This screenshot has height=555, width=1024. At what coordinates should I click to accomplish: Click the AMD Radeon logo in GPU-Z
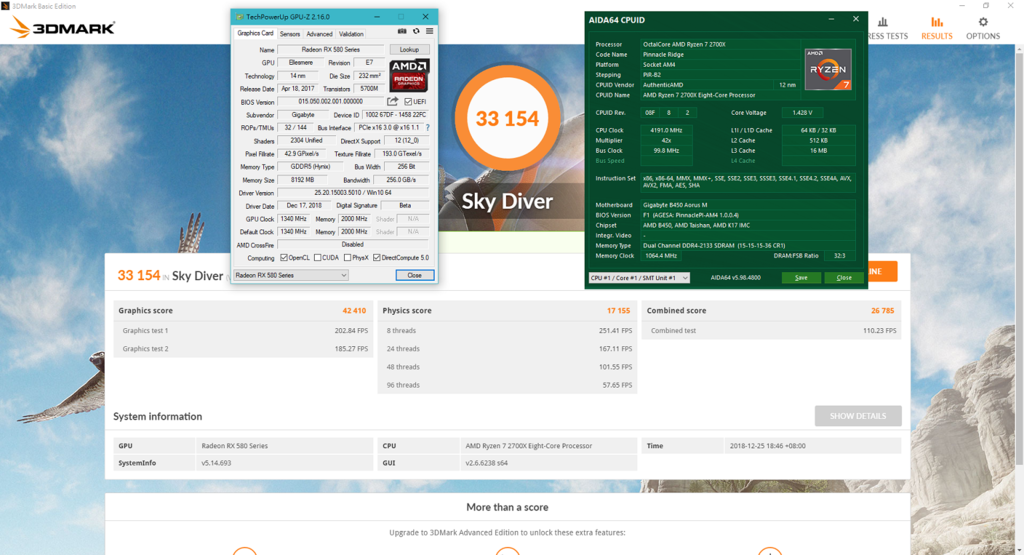tap(409, 75)
